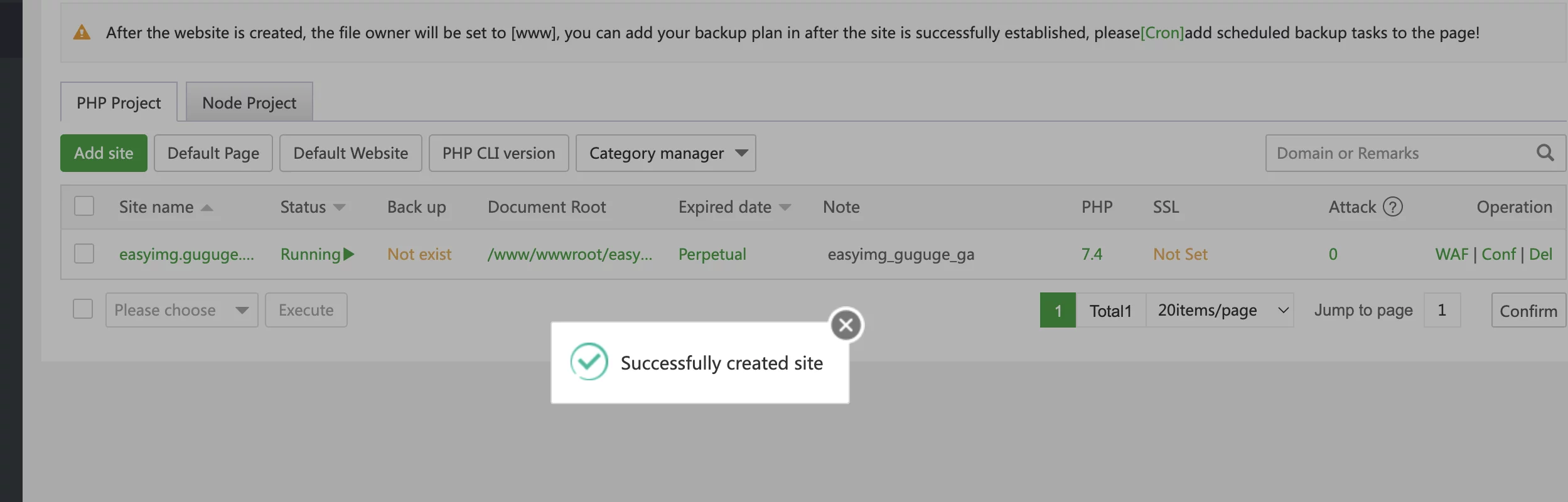This screenshot has height=502, width=1568.
Task: Expand the Please choose batch dropdown
Action: point(181,310)
